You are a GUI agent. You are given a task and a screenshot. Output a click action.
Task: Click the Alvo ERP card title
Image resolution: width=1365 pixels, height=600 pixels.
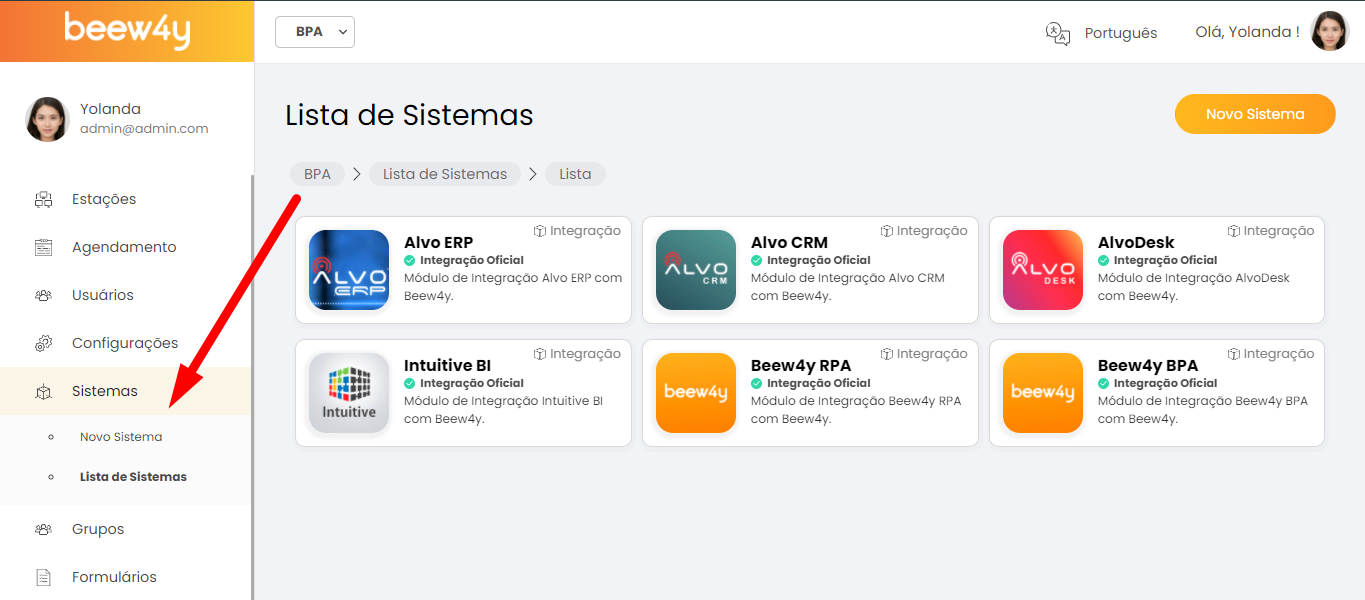click(439, 242)
